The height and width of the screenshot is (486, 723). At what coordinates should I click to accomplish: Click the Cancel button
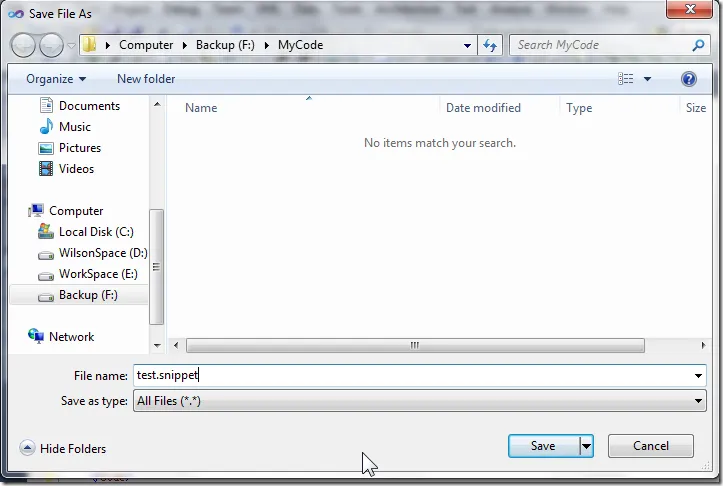coord(651,446)
